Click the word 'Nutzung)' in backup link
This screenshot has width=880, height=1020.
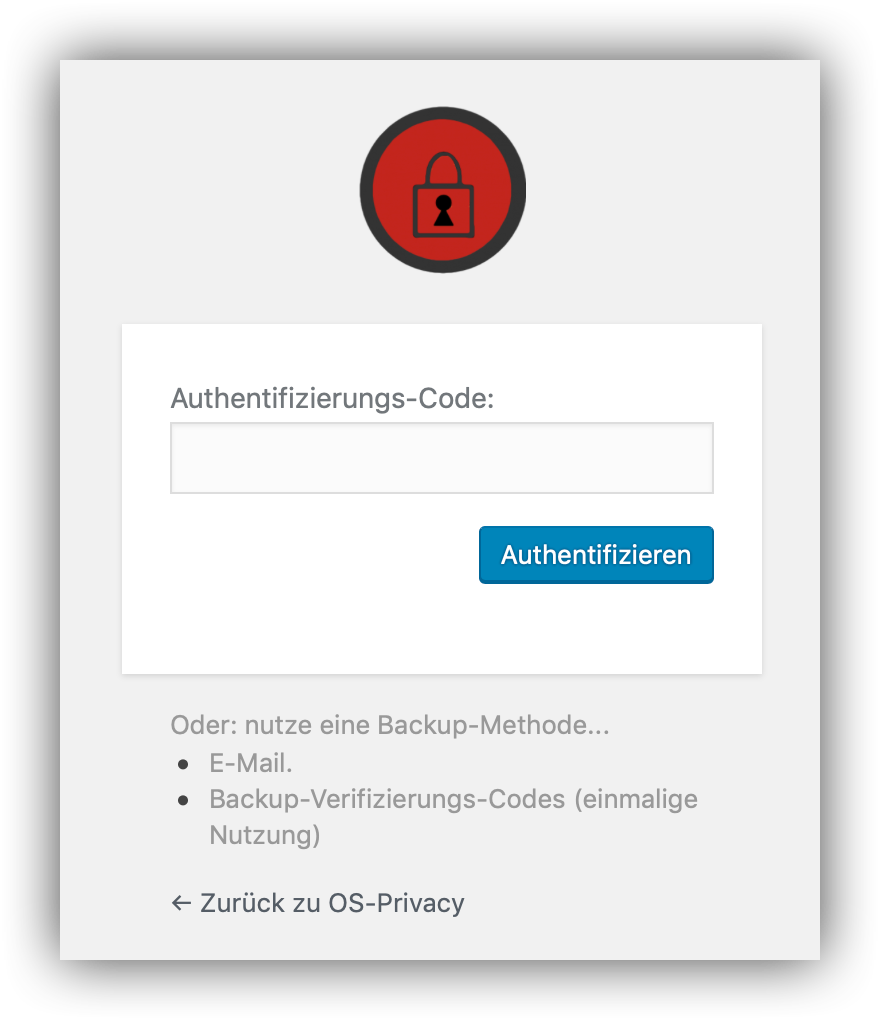[x=265, y=835]
